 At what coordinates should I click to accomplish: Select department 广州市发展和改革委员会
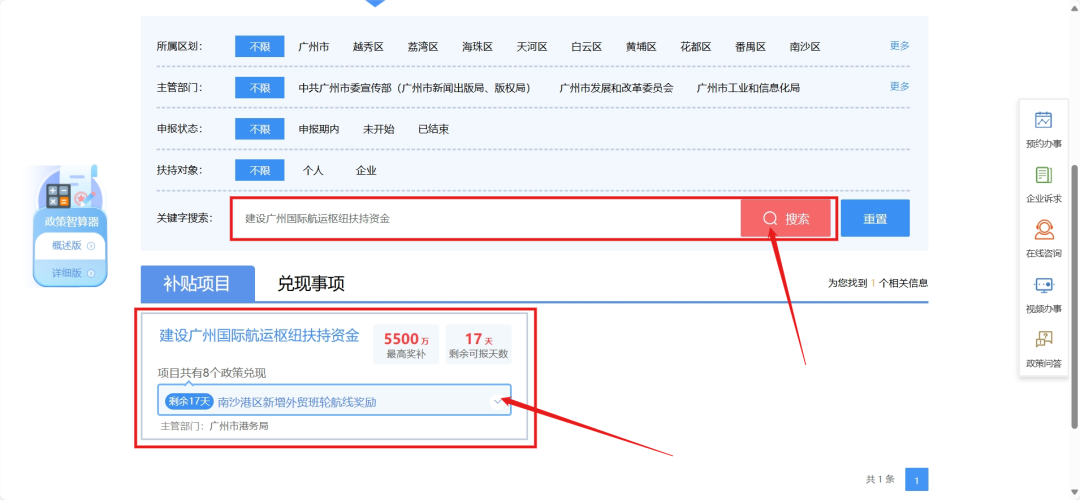(616, 88)
